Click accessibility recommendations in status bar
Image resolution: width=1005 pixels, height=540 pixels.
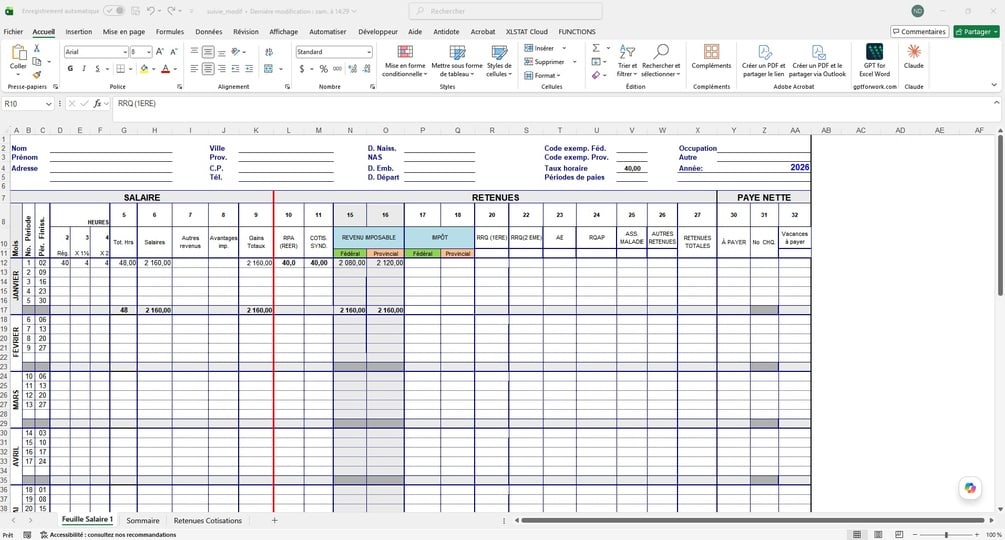point(108,535)
